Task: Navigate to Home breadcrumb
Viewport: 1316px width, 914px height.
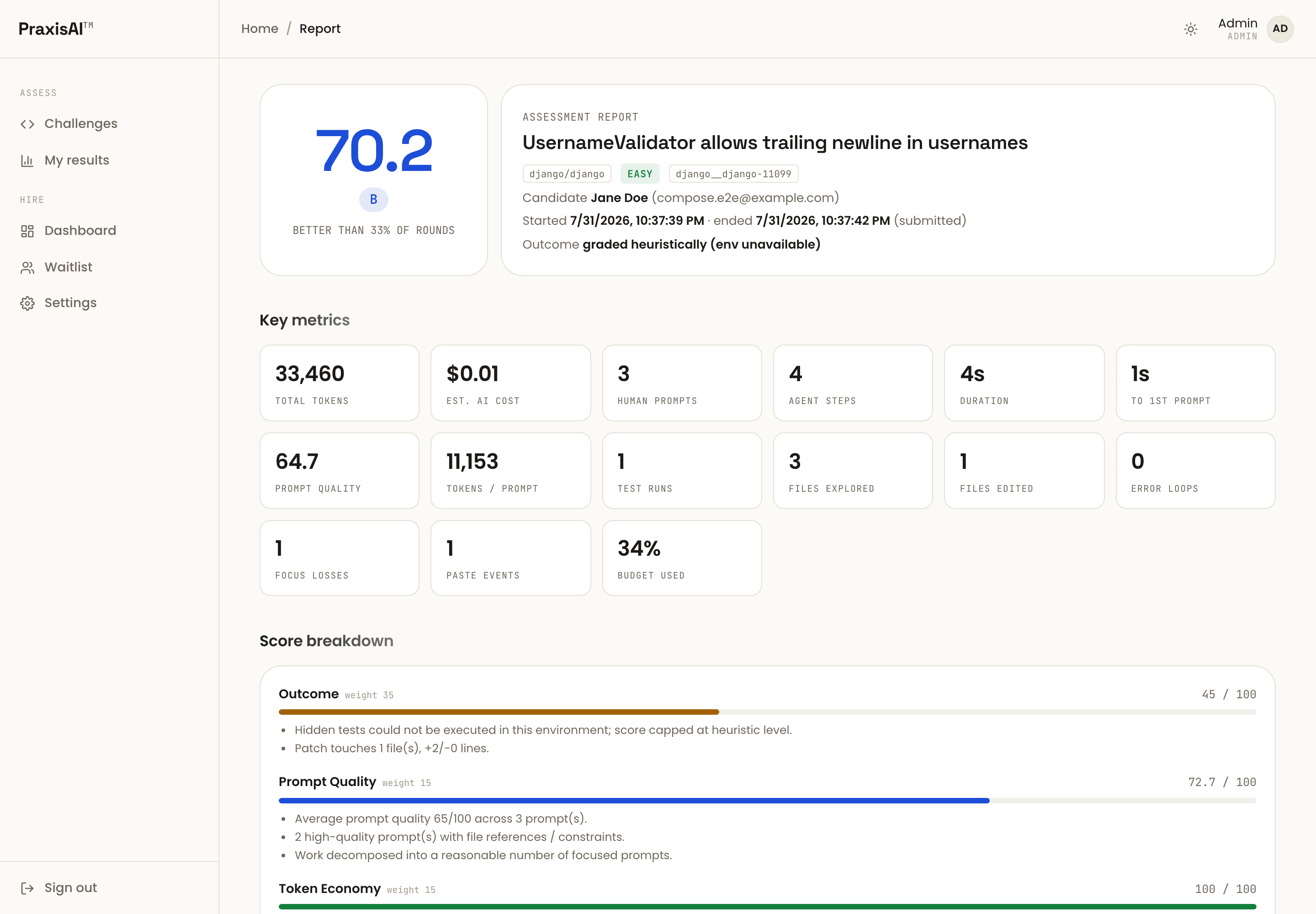Action: (x=260, y=29)
